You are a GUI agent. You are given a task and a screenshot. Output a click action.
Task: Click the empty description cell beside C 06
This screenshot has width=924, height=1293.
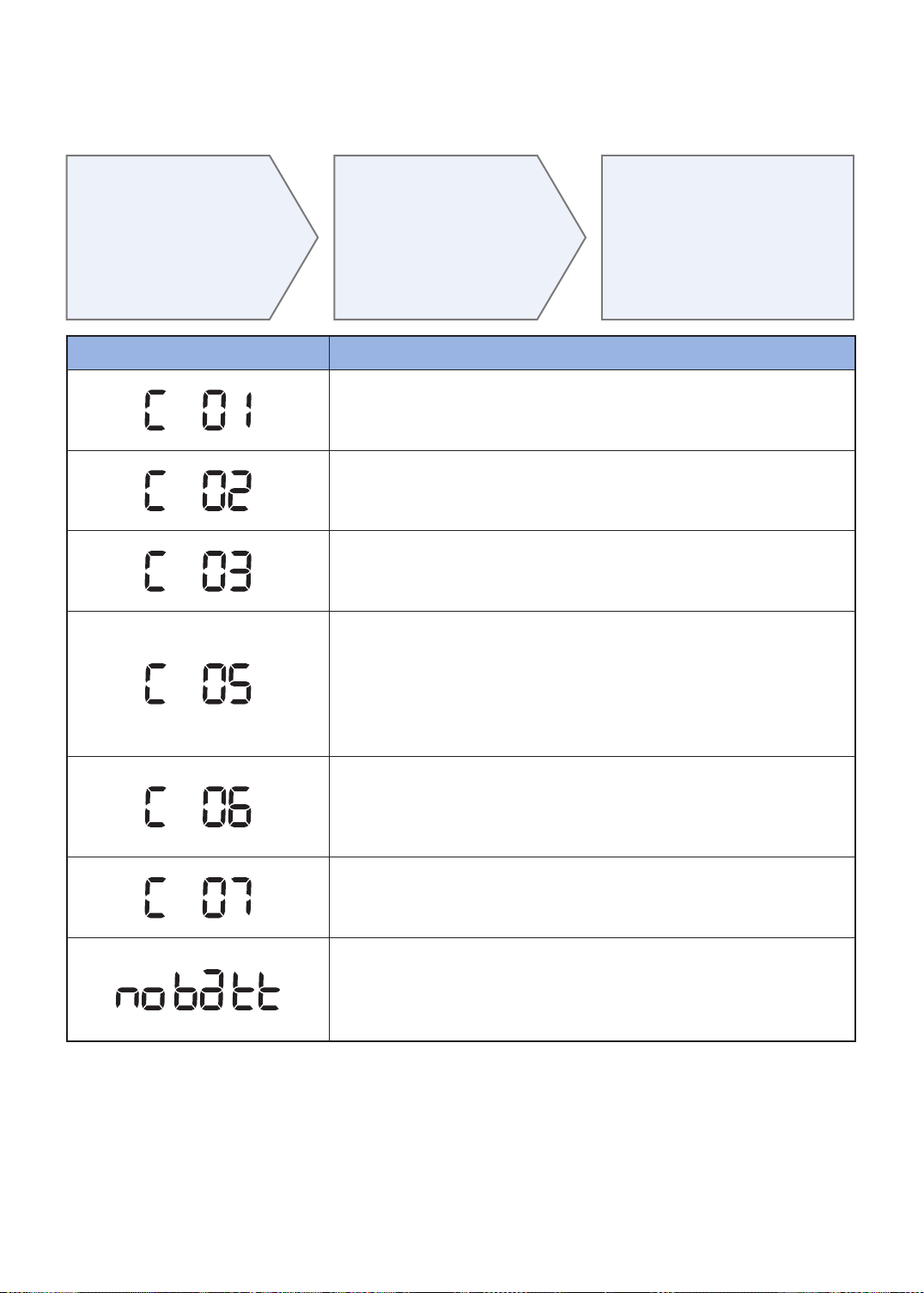(593, 807)
